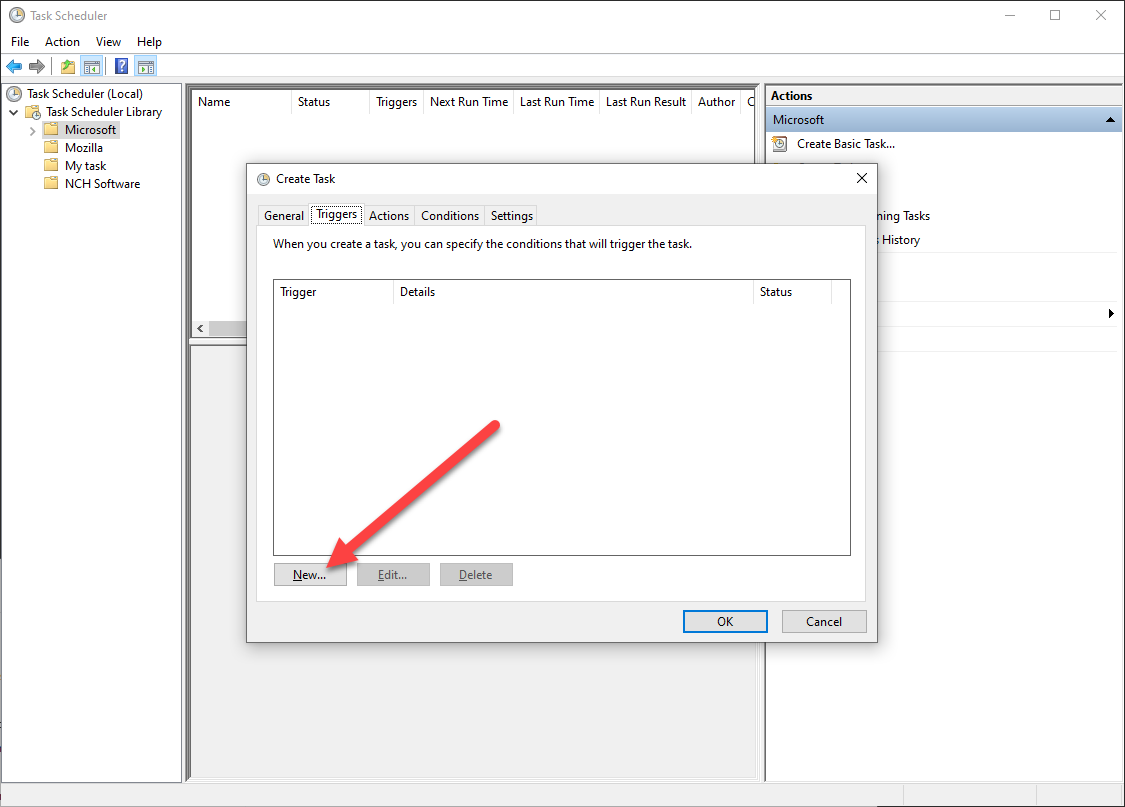Collapse the Microsoft section in Actions pane

[1110, 120]
